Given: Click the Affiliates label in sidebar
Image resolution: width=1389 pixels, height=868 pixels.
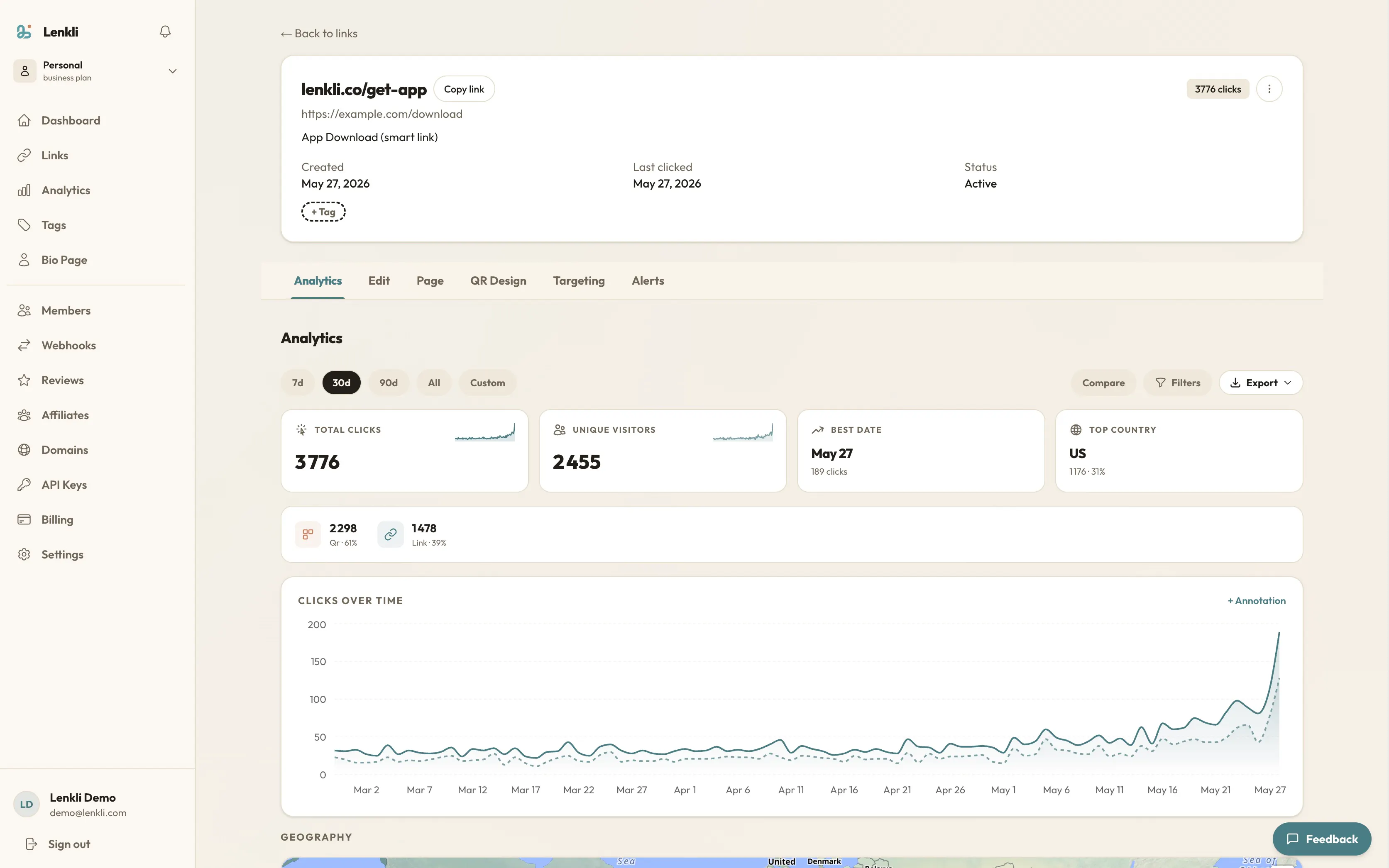Looking at the screenshot, I should 65,415.
